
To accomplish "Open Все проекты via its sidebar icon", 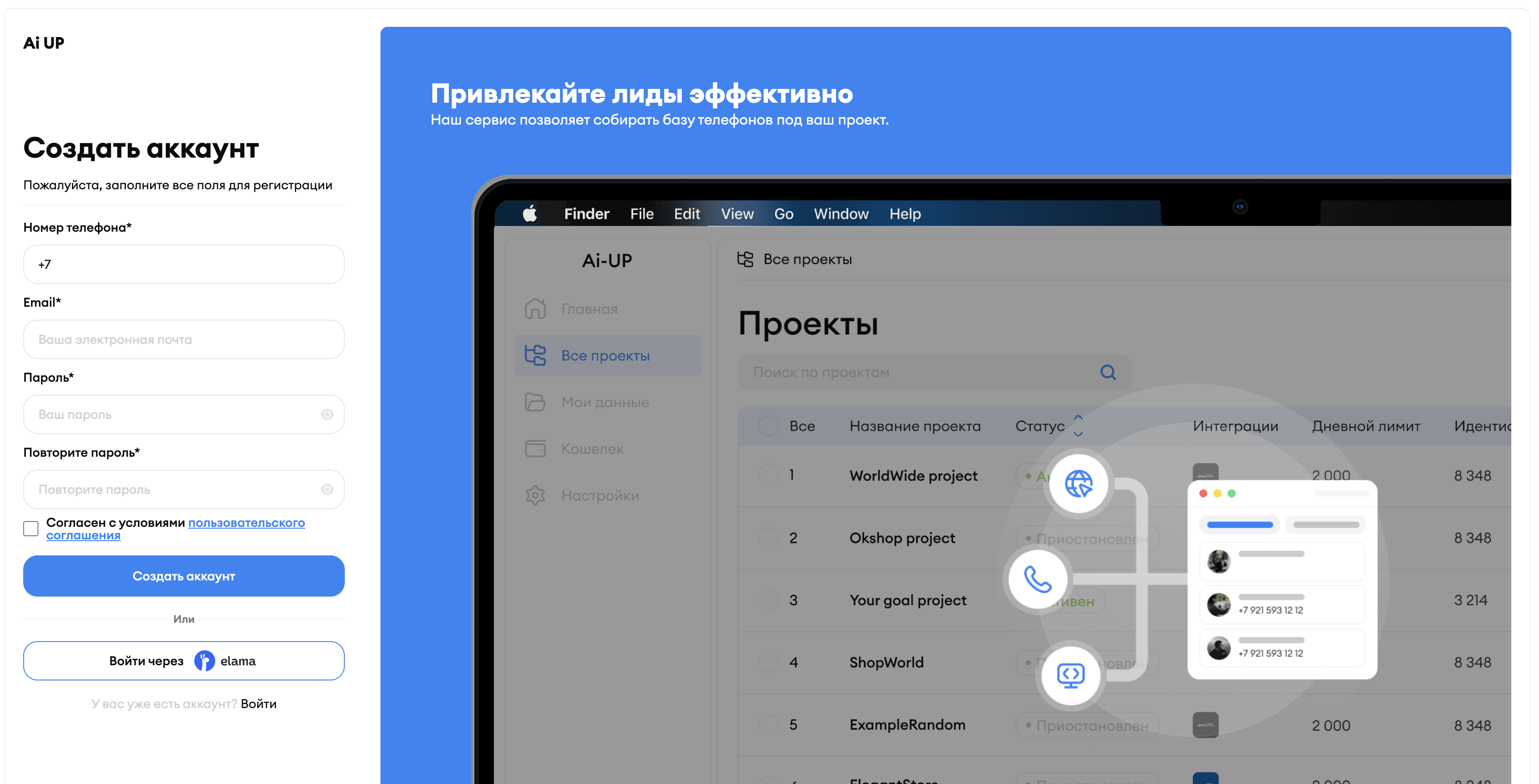I will pos(536,354).
